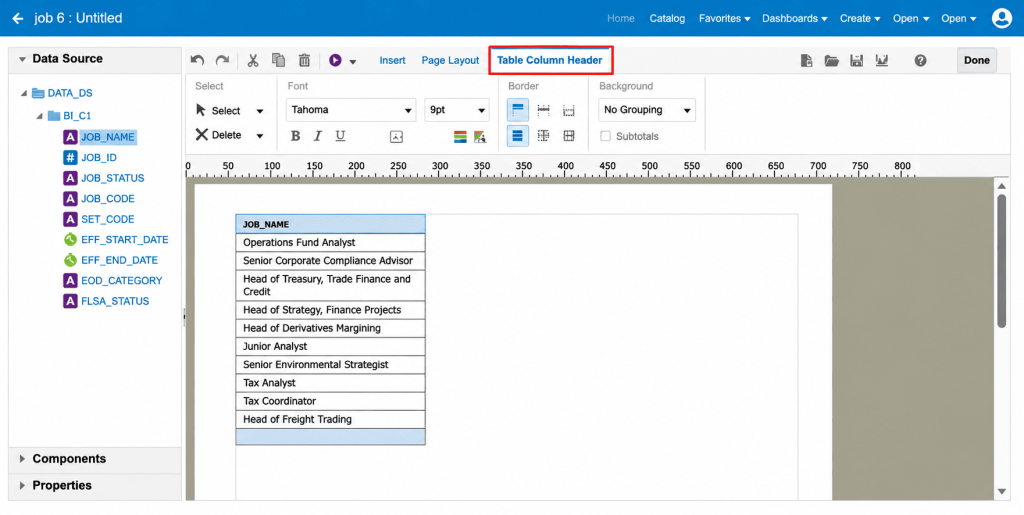Go to the Catalog link
This screenshot has height=515, width=1024.
pyautogui.click(x=667, y=18)
